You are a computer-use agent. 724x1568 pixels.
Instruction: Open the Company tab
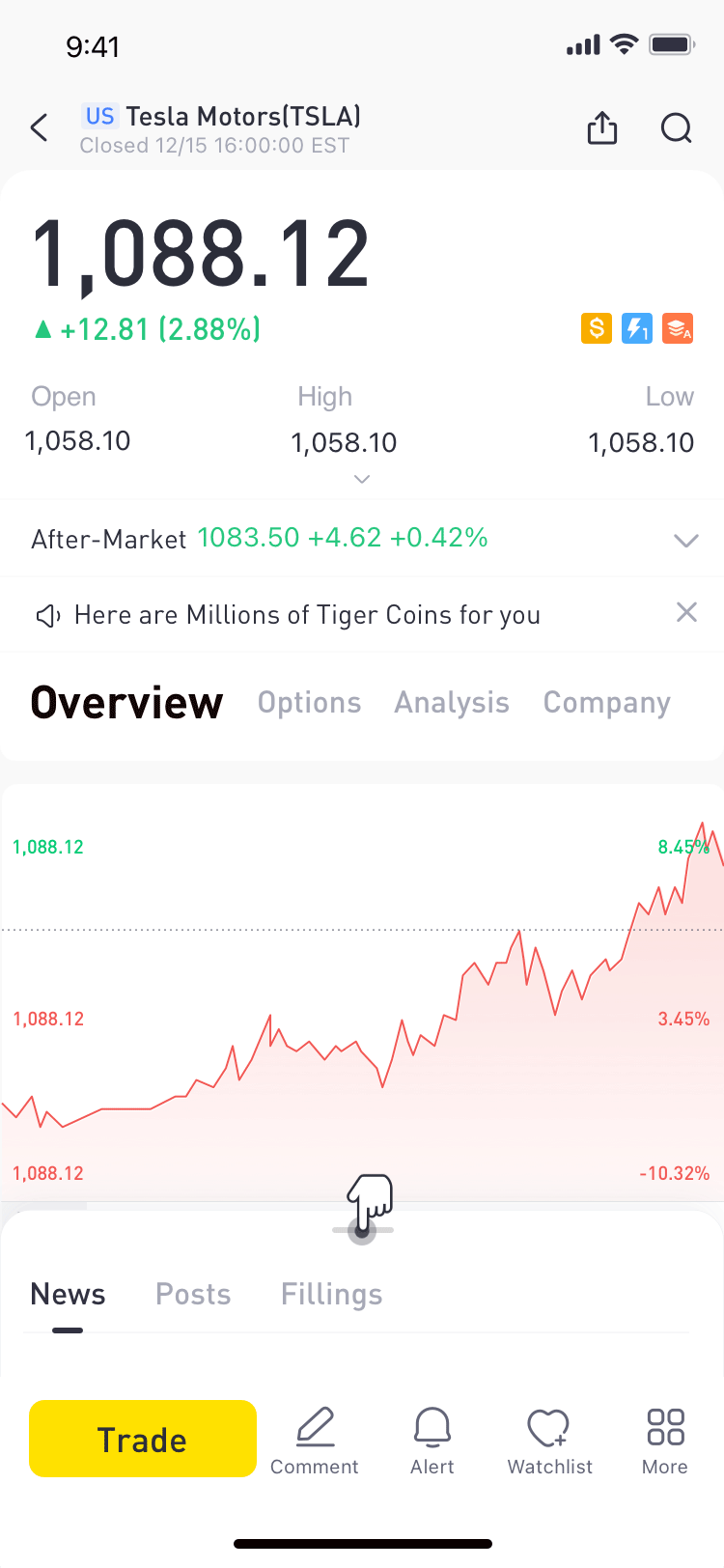point(606,703)
